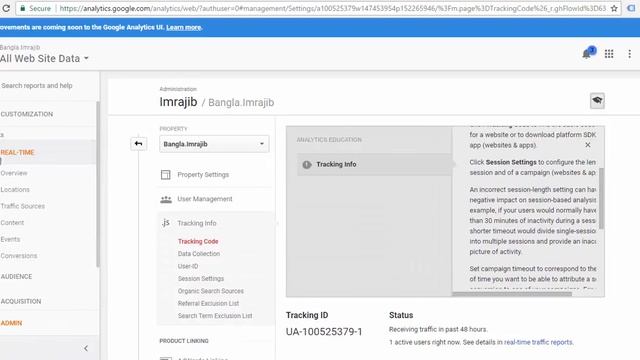The image size is (640, 360).
Task: Select Data Collection submenu item
Action: click(x=199, y=254)
